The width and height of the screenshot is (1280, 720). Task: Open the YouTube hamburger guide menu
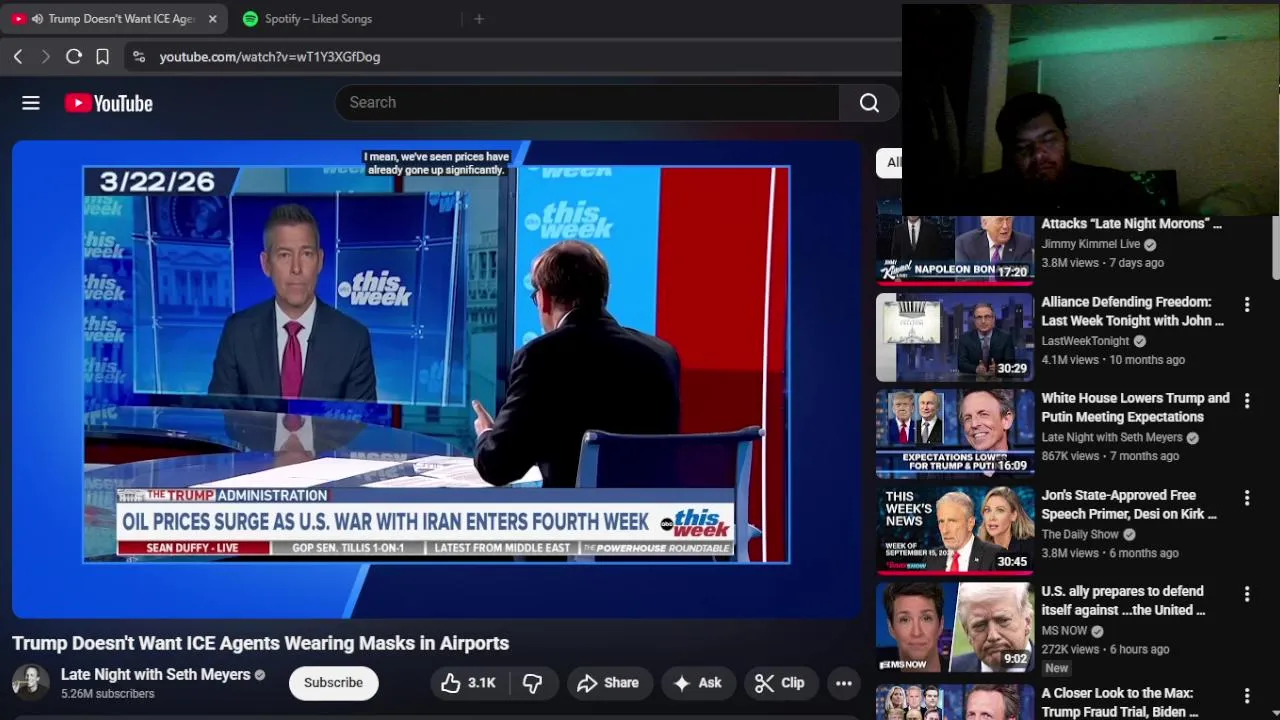pyautogui.click(x=31, y=103)
